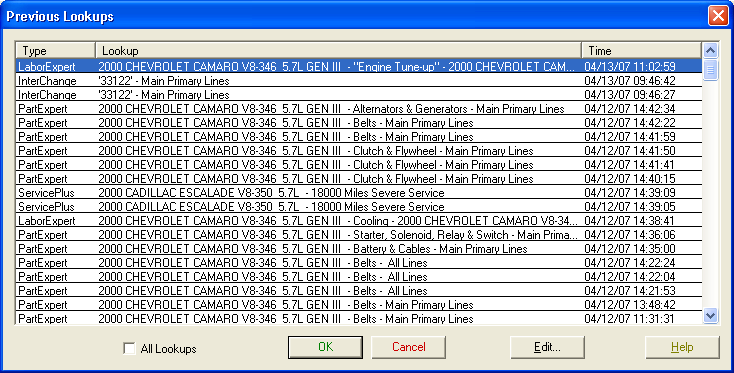Open the Edit... option
This screenshot has height=373, width=734.
pos(547,347)
